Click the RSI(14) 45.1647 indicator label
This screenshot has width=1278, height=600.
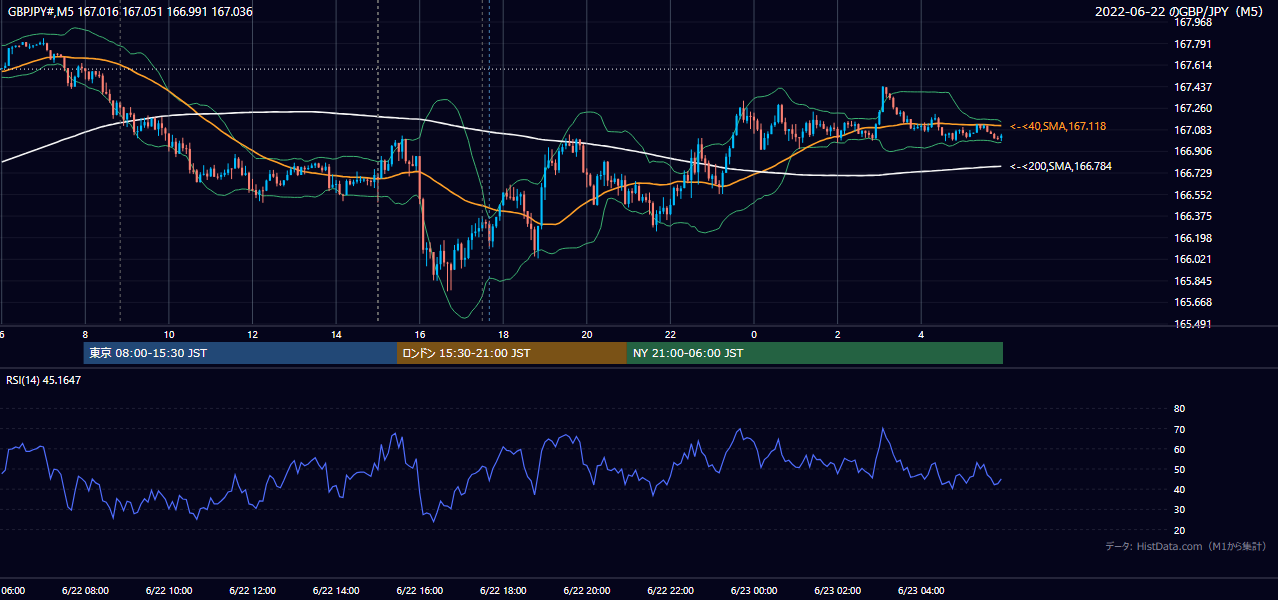[x=44, y=380]
